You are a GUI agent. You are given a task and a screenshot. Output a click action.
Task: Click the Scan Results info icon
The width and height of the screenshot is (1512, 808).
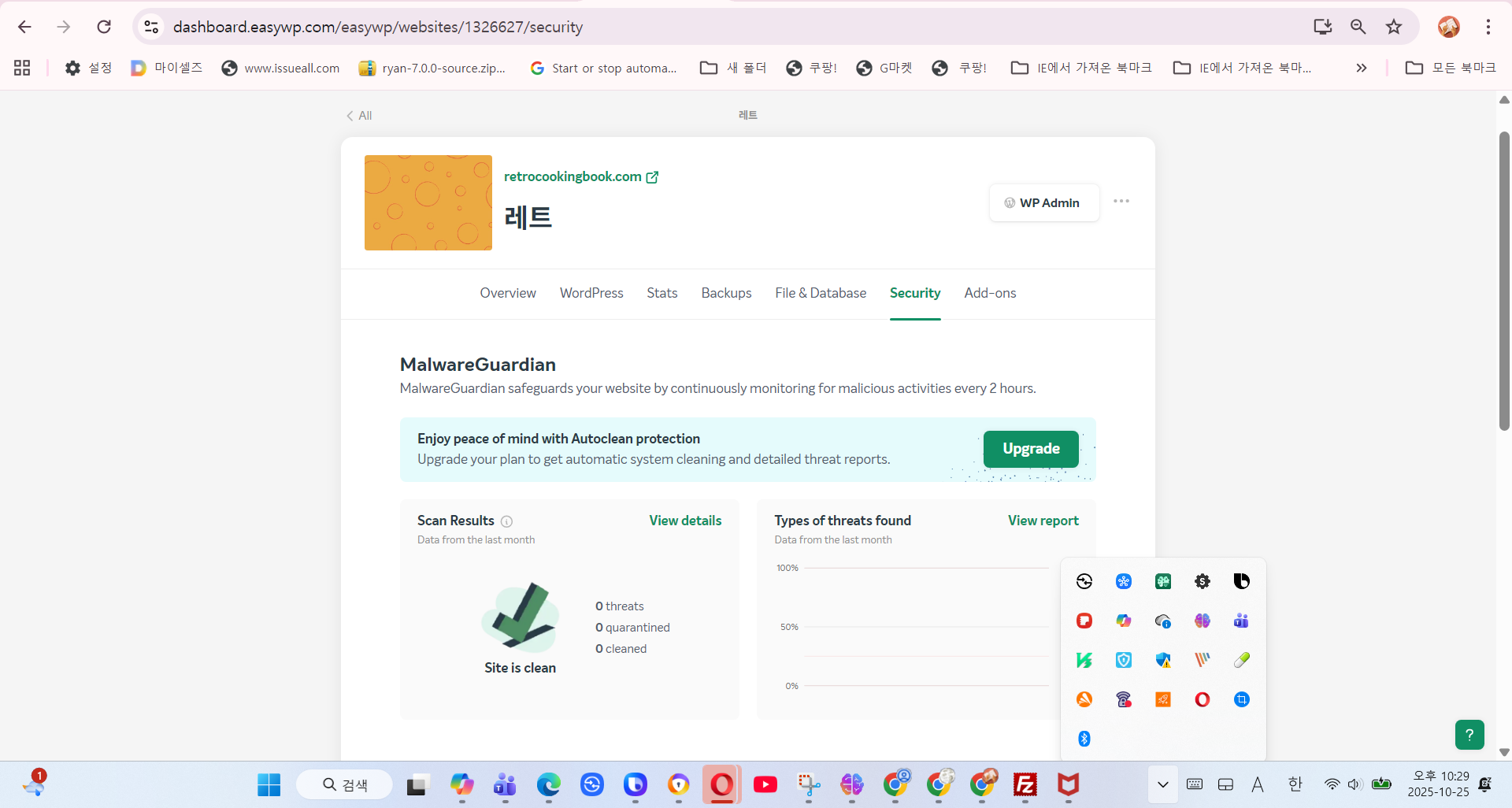[x=507, y=521]
